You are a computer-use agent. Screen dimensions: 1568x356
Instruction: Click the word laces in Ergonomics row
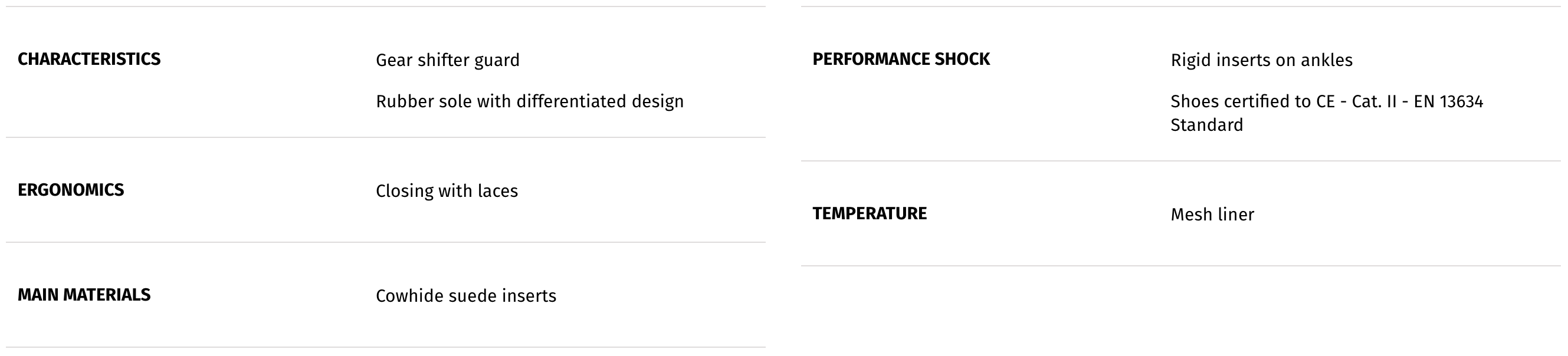pos(497,191)
